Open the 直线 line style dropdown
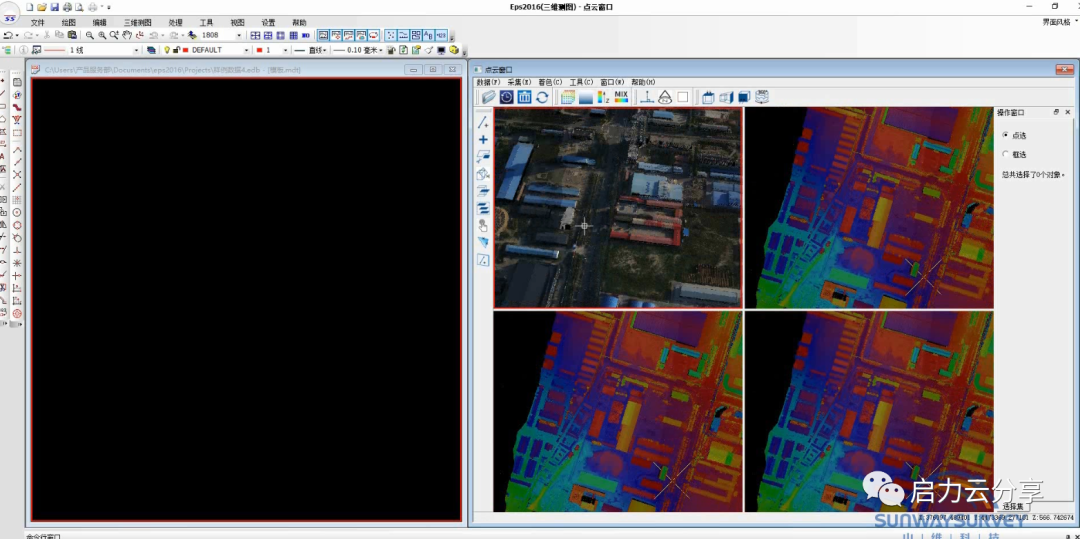This screenshot has width=1080, height=539. [x=326, y=50]
